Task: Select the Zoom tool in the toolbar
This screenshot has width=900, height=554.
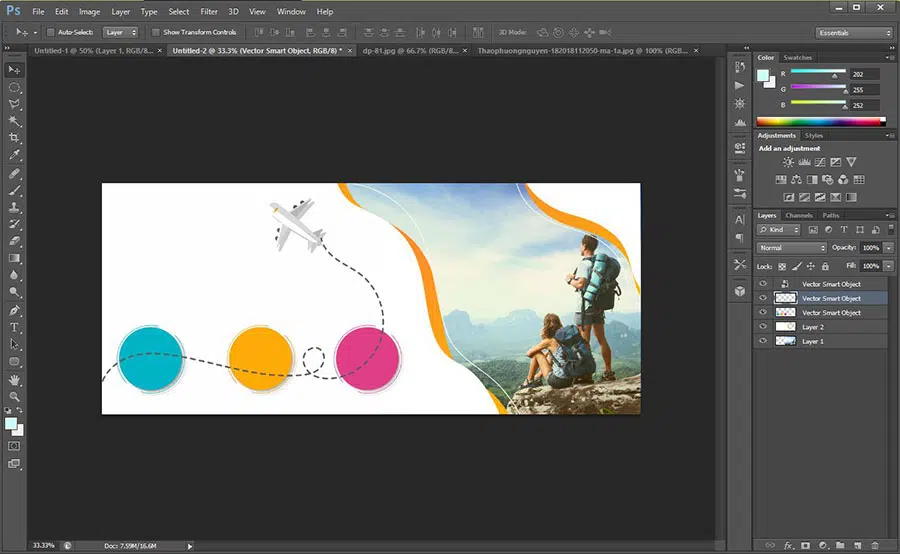Action: click(14, 397)
